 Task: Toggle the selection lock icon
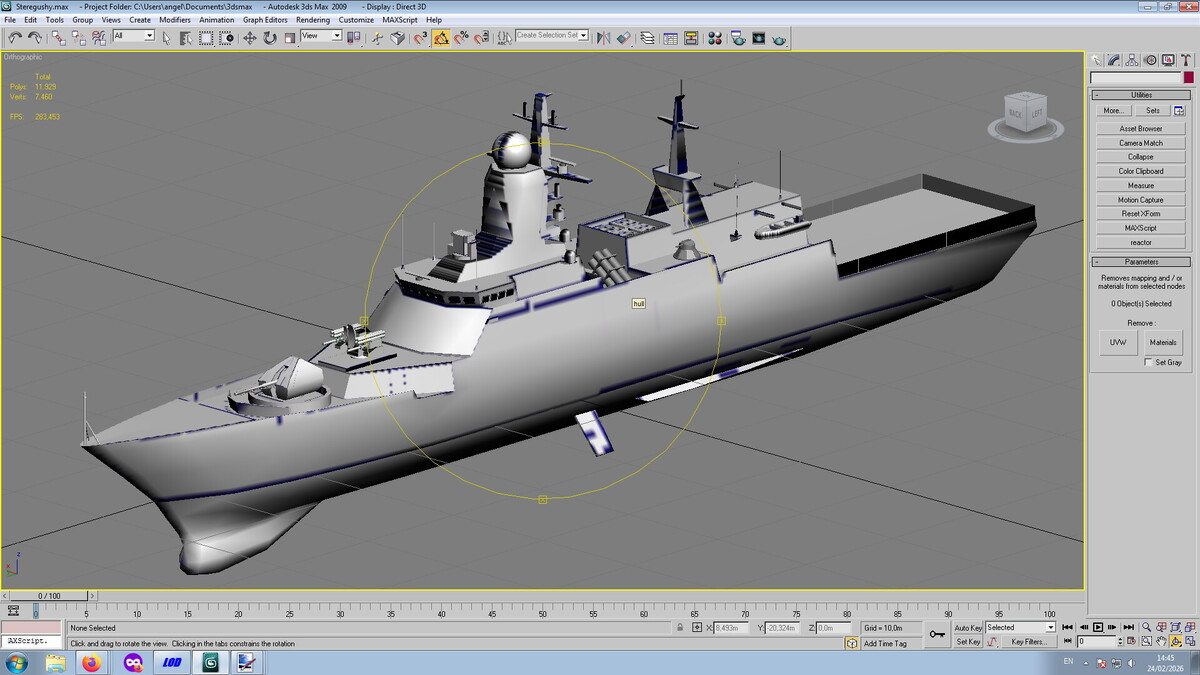(x=681, y=628)
